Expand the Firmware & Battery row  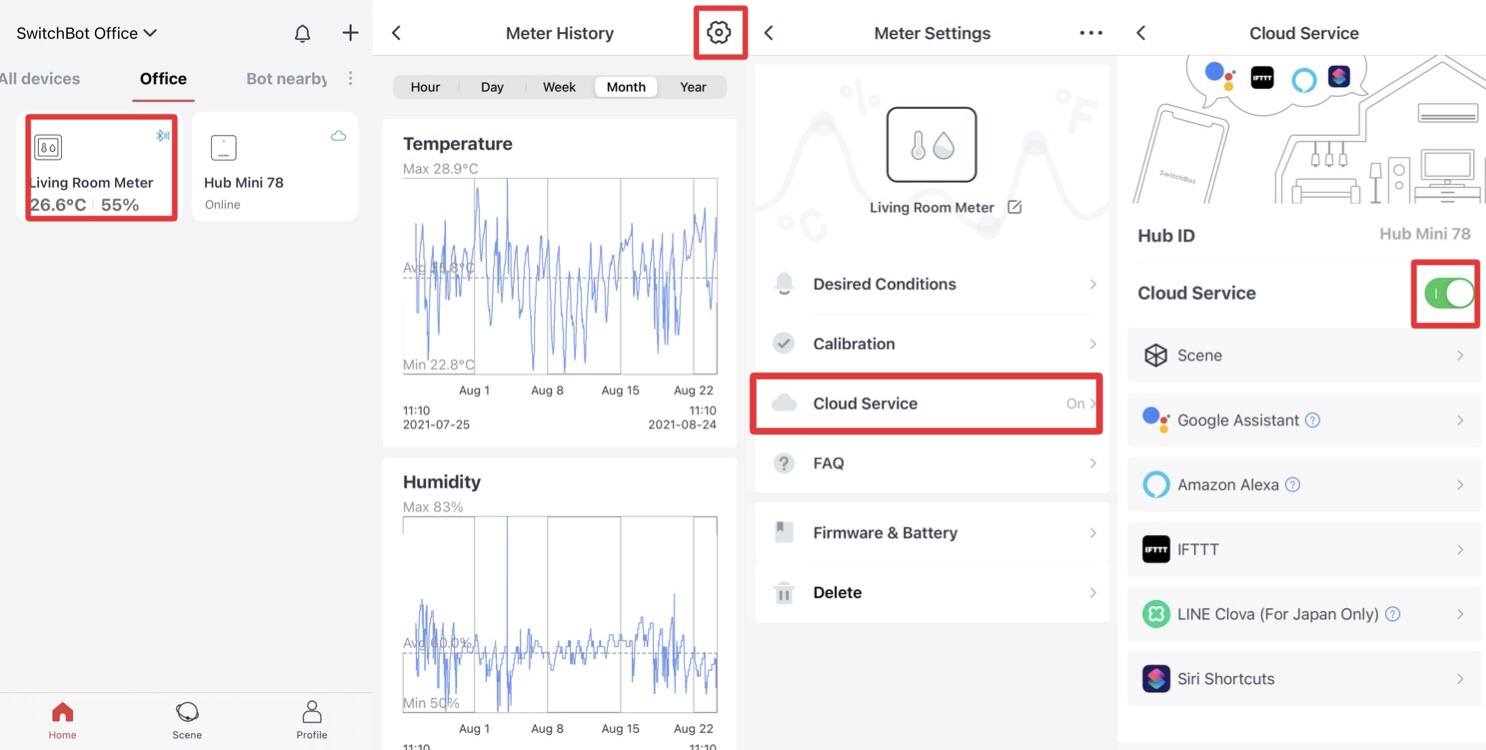(x=932, y=533)
